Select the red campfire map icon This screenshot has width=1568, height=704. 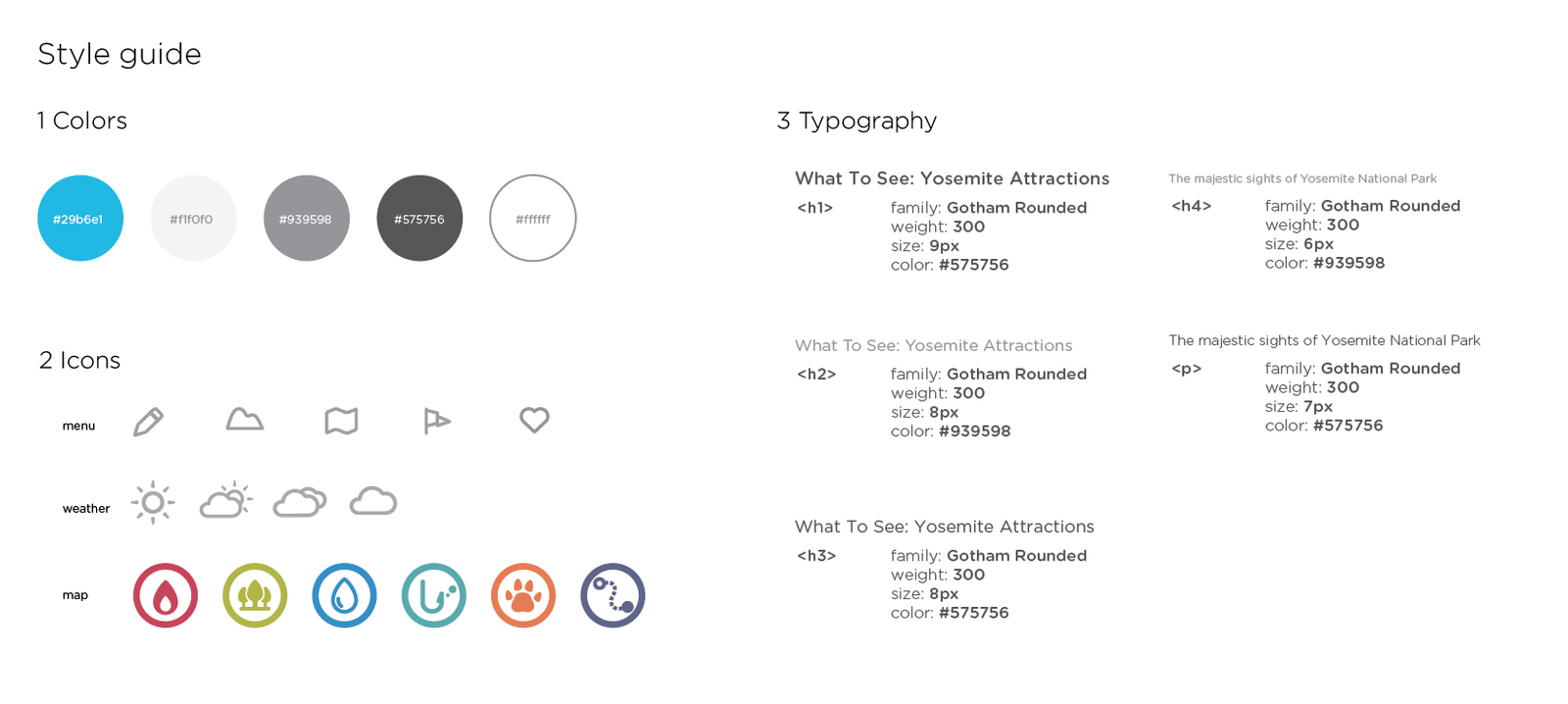pos(166,595)
